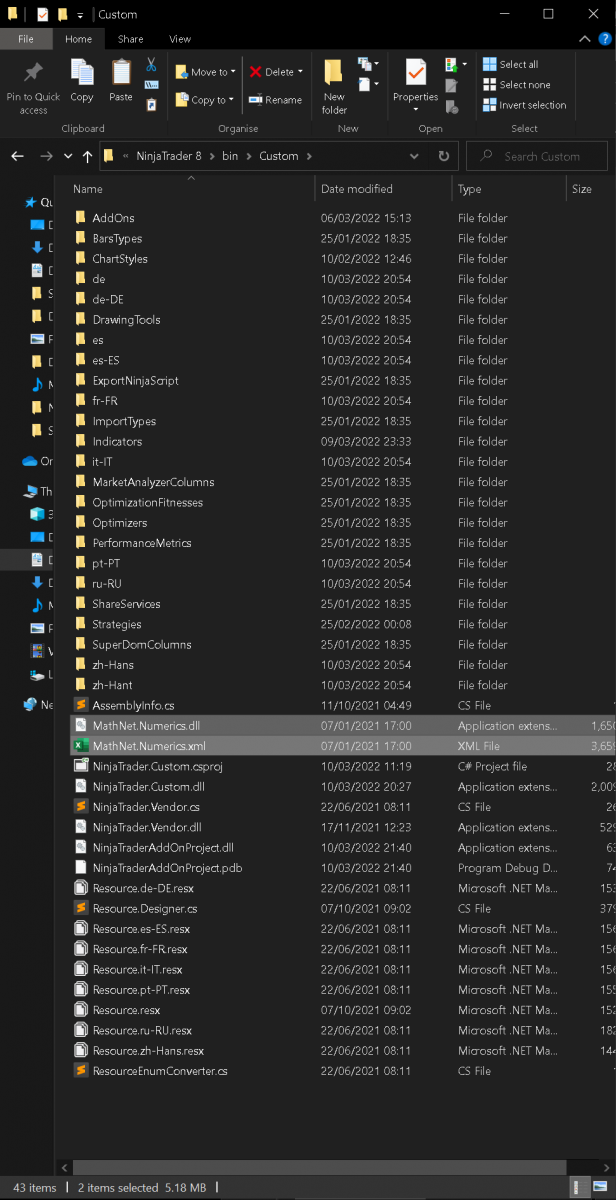Click the Copy icon in Clipboard group

tap(82, 73)
